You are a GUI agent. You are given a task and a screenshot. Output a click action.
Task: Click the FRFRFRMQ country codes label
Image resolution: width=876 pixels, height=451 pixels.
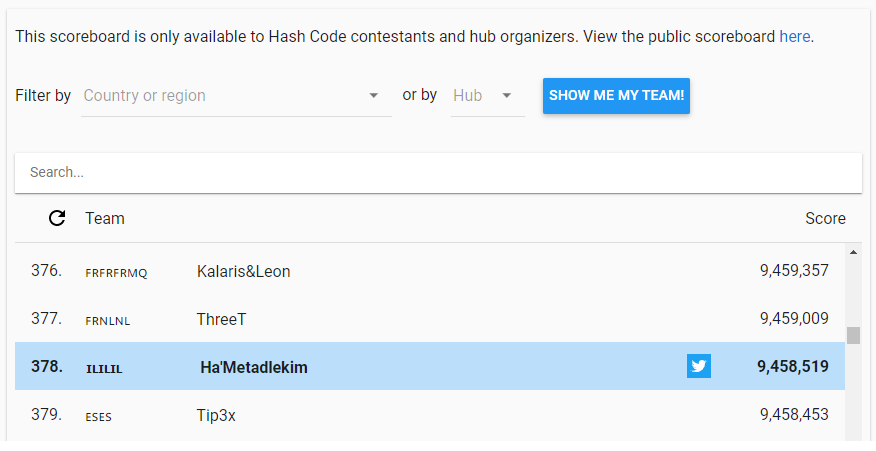[x=116, y=273]
